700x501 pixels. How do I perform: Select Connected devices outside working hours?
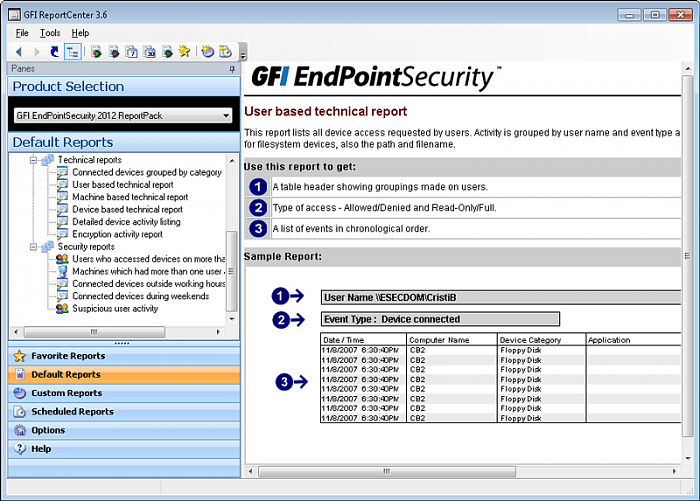[149, 284]
